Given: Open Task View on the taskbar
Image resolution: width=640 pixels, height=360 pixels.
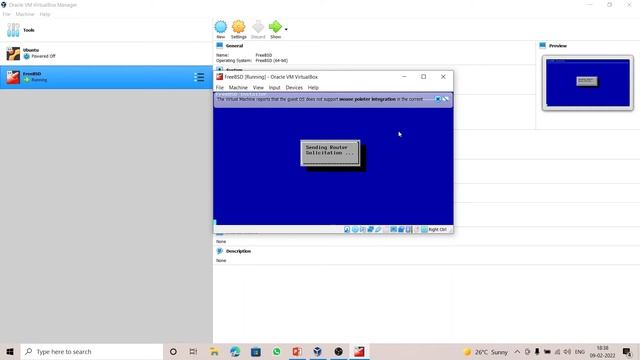Looking at the screenshot, I should tap(193, 351).
